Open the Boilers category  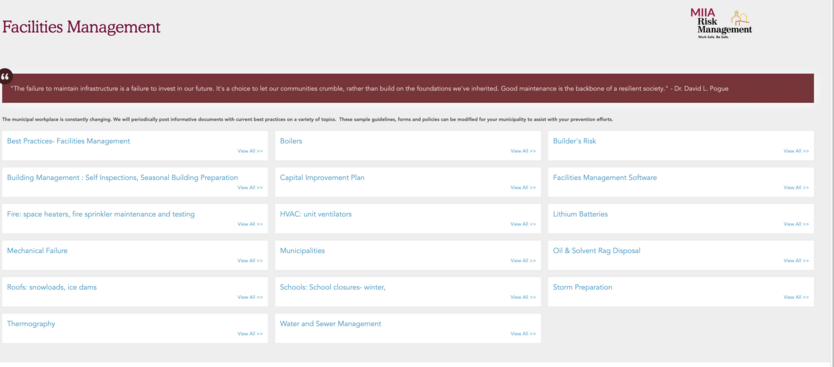pos(291,141)
